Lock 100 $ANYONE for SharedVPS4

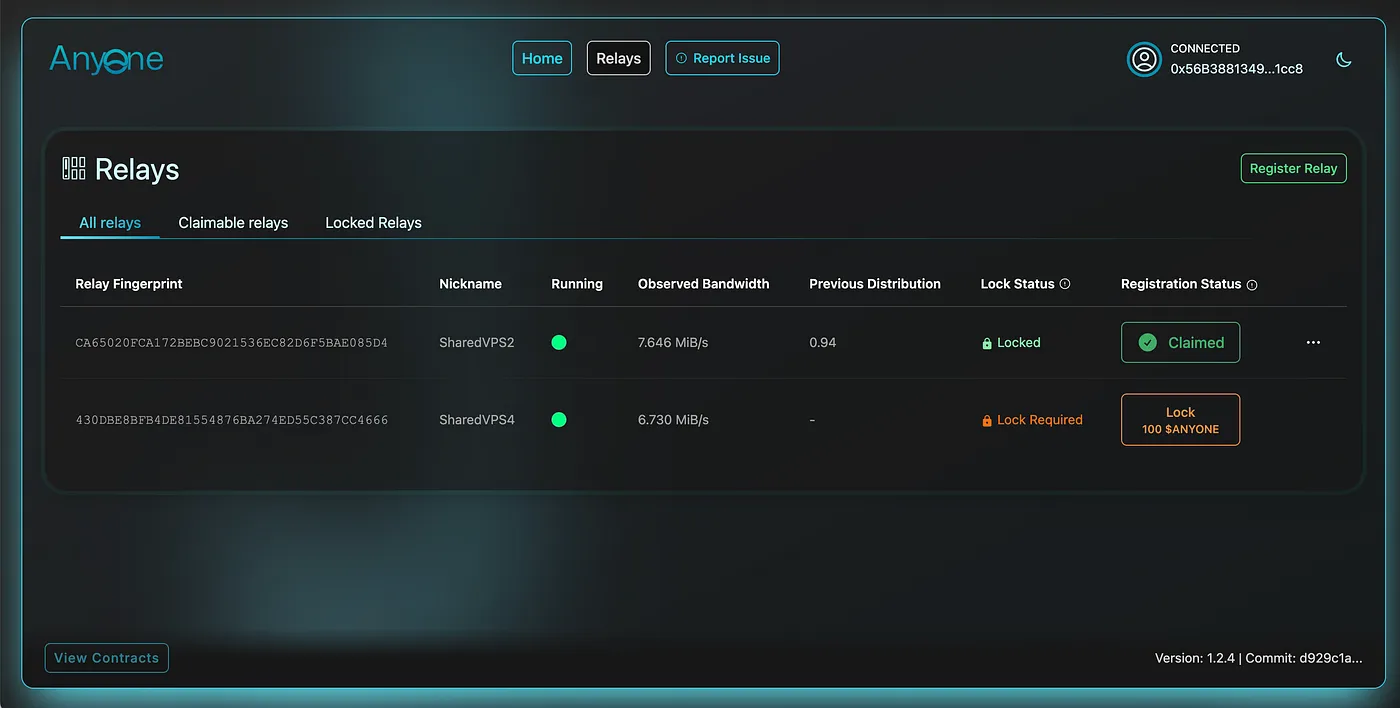1180,420
